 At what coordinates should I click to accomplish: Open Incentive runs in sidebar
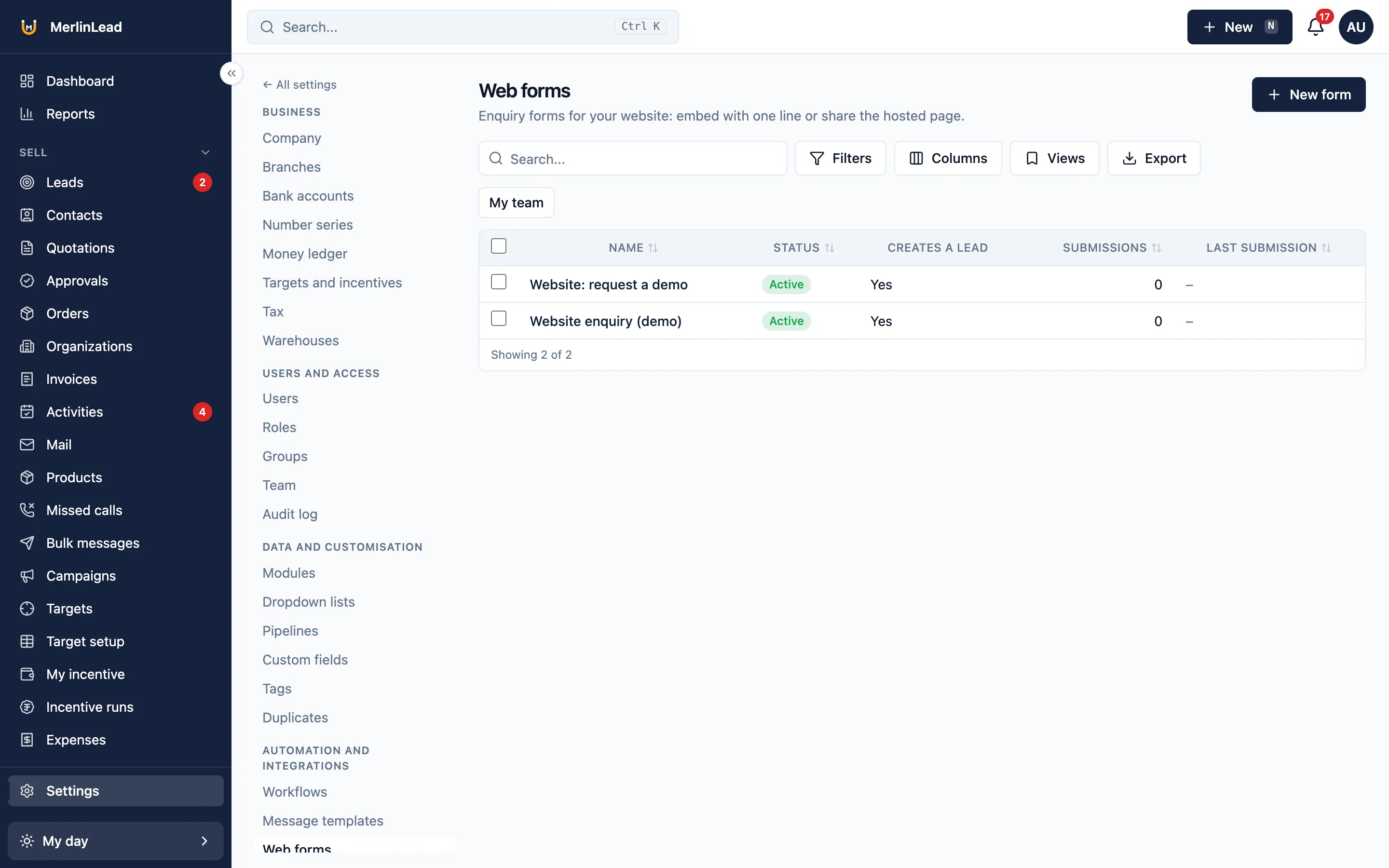point(115,706)
